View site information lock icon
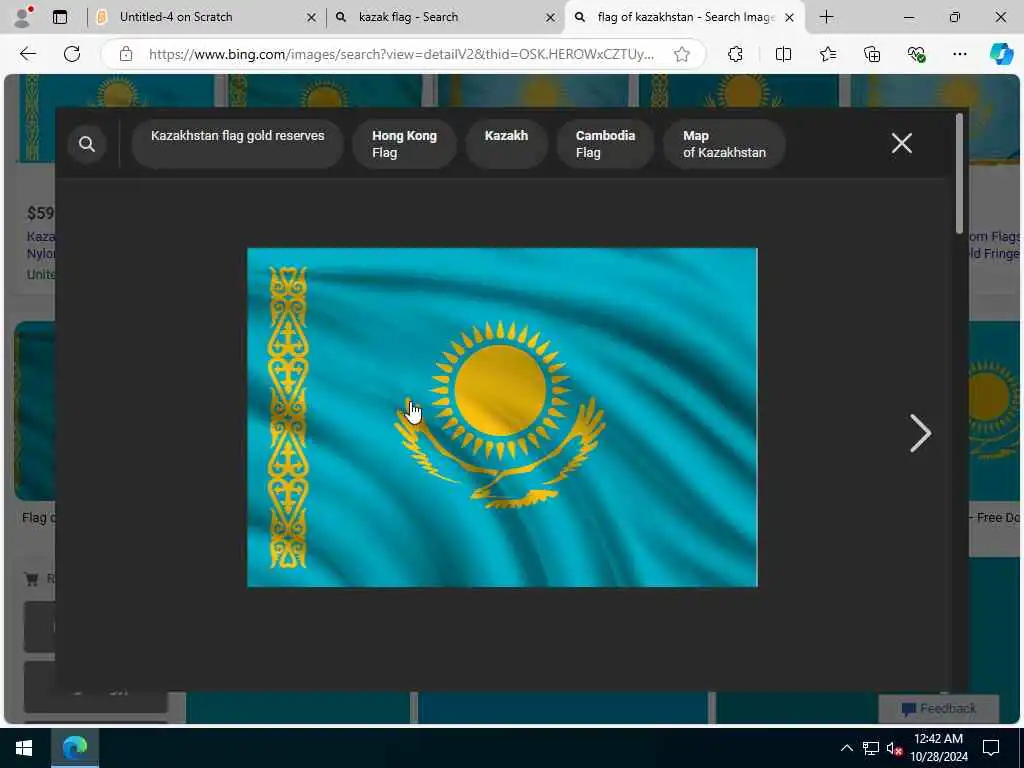Screen dimensions: 1024x768 pyautogui.click(x=126, y=54)
